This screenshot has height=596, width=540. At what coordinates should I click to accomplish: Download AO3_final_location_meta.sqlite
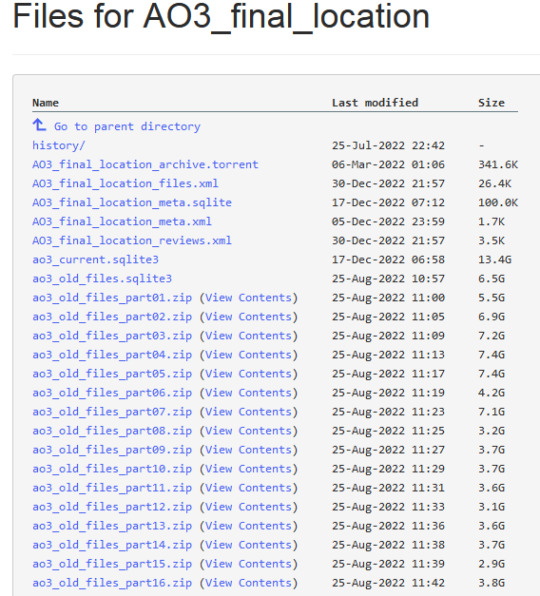[132, 203]
